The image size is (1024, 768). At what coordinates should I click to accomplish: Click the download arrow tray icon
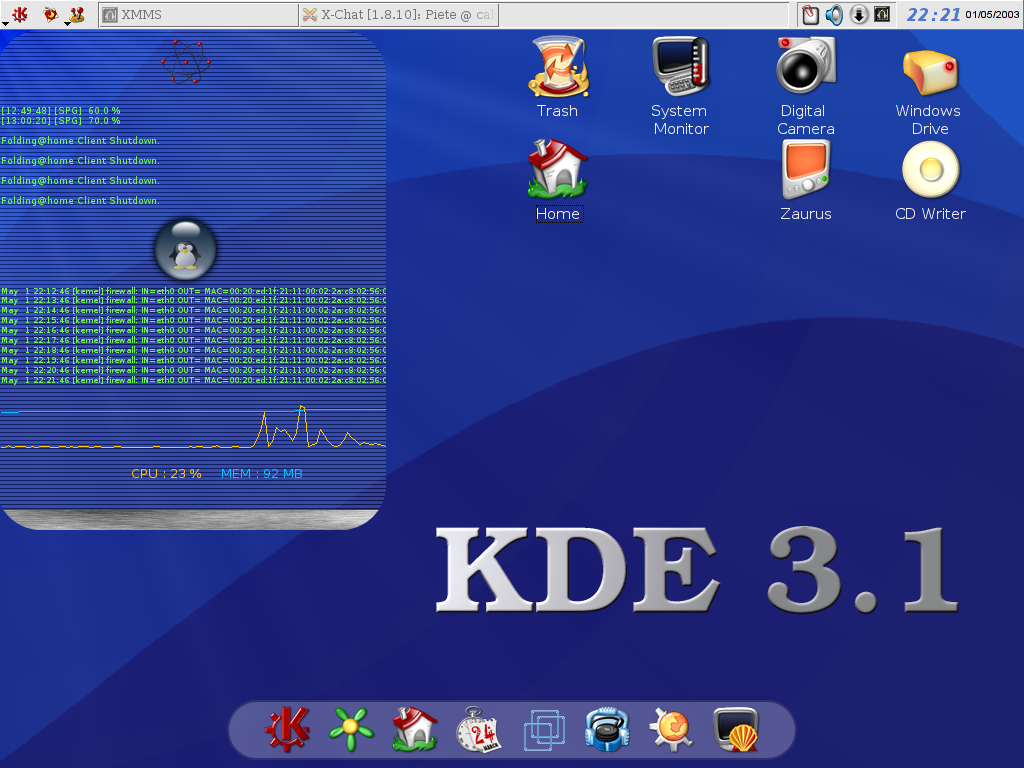point(859,14)
